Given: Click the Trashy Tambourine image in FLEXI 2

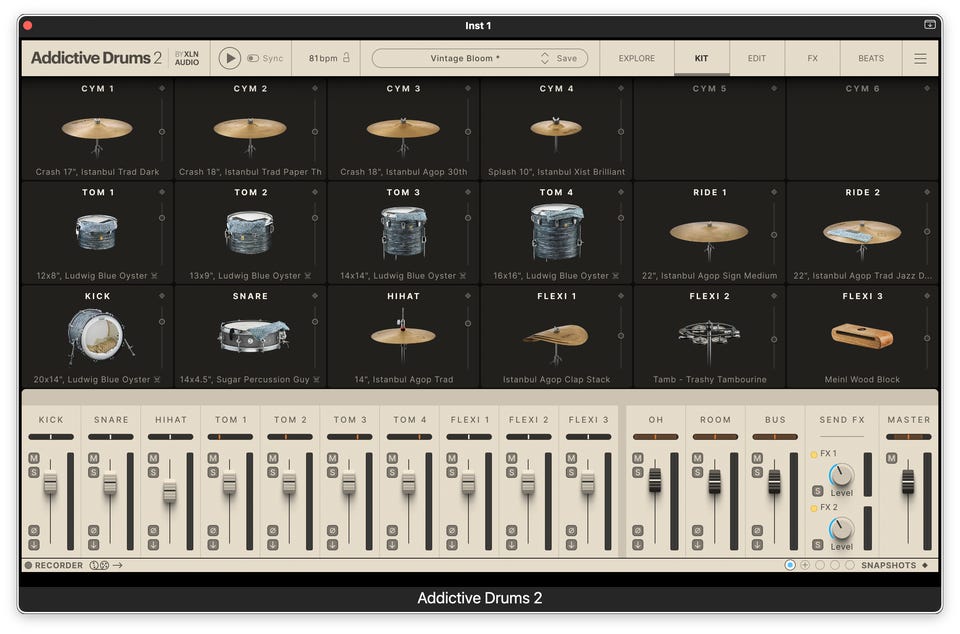Looking at the screenshot, I should [x=709, y=338].
